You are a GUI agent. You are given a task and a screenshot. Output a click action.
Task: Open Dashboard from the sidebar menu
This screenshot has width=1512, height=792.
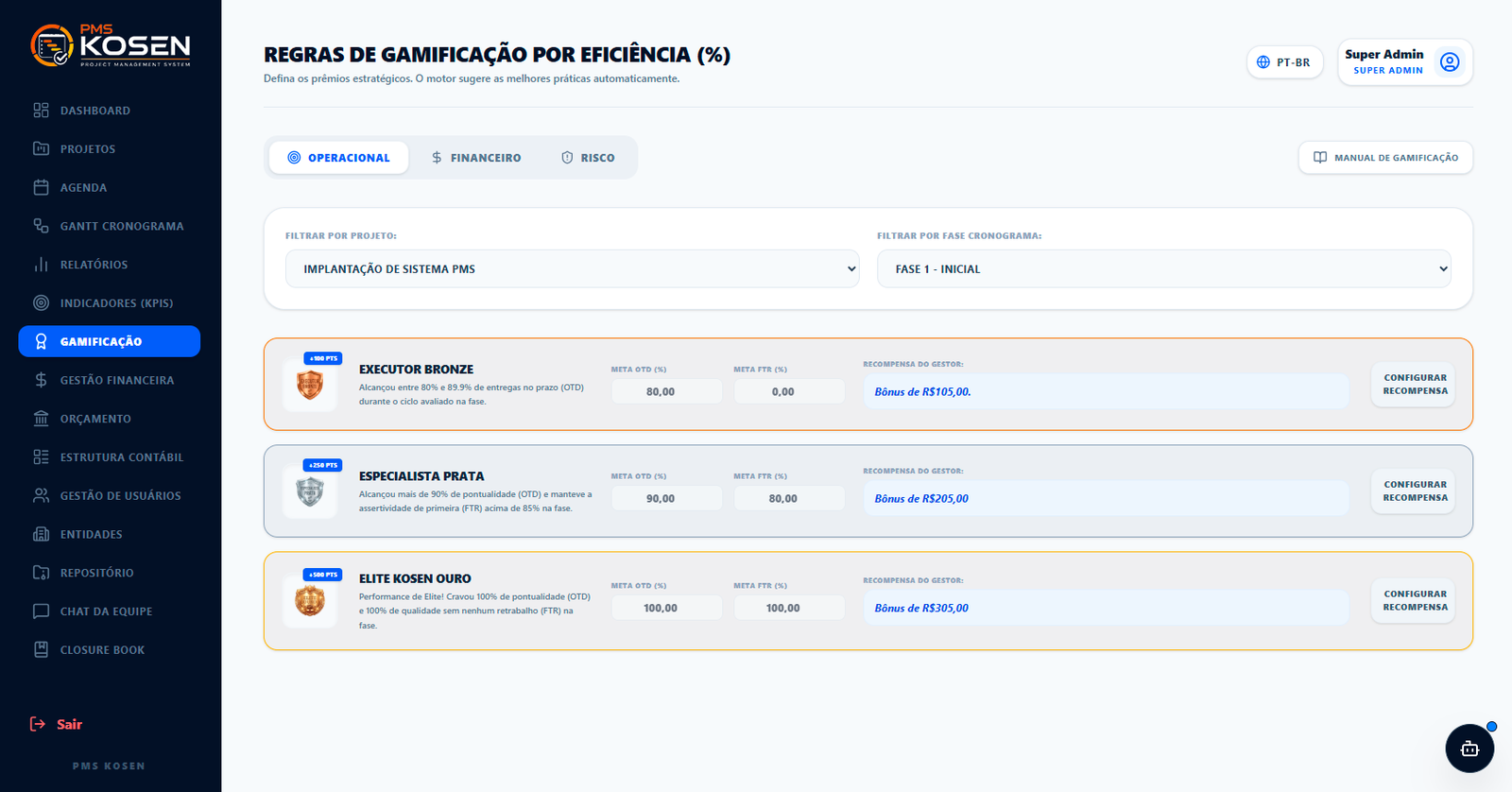(x=110, y=111)
